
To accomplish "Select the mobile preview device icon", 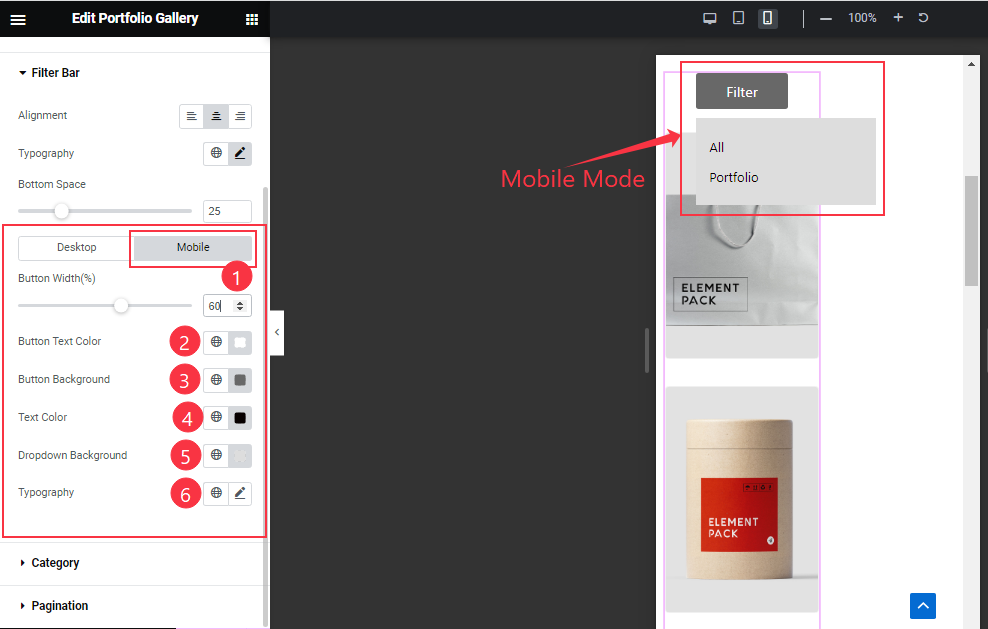I will point(767,18).
